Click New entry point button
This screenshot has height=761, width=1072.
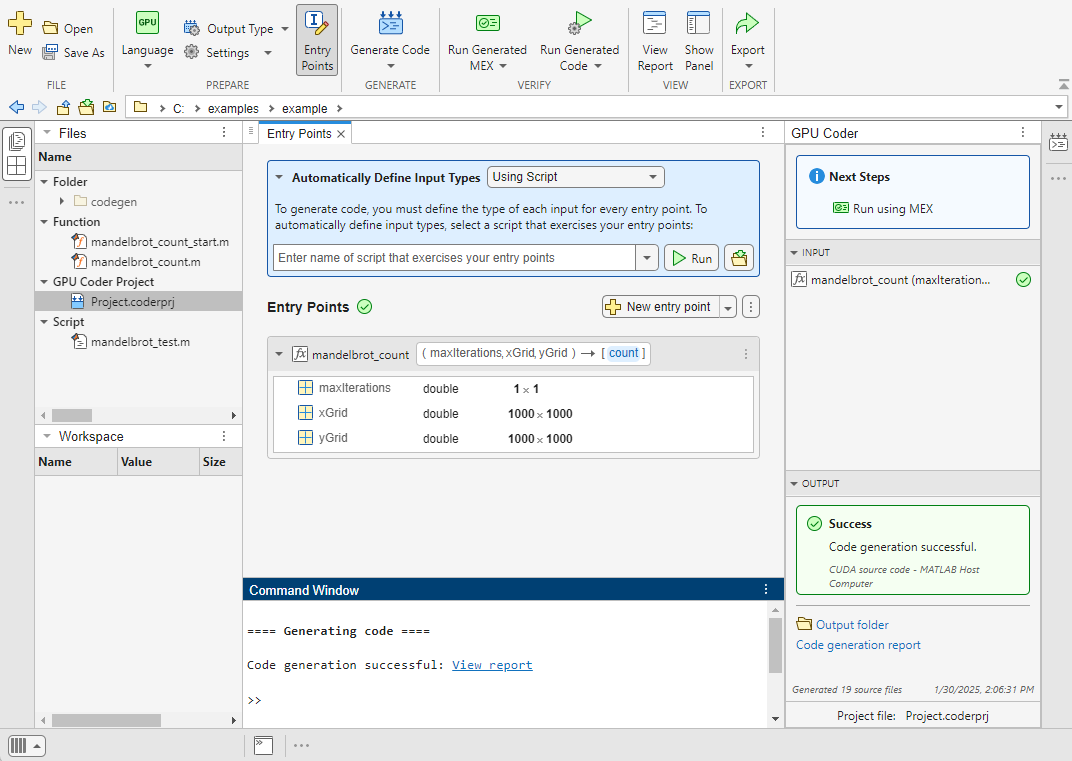[660, 307]
